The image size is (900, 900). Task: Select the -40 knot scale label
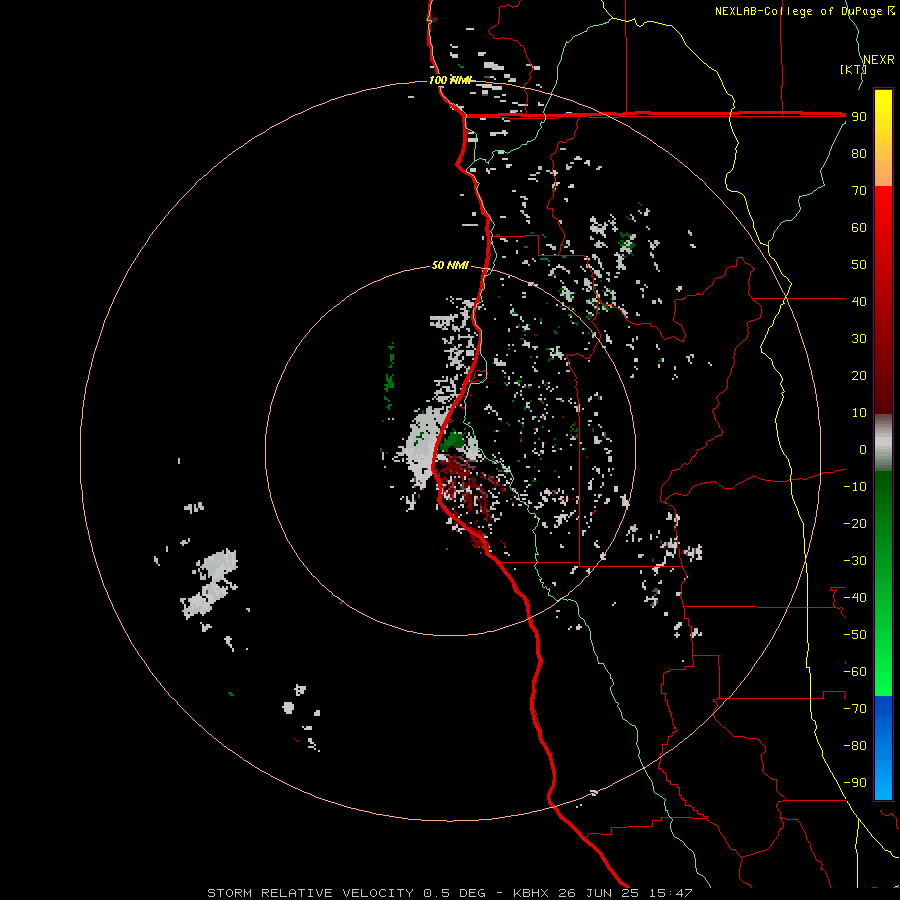[x=855, y=598]
